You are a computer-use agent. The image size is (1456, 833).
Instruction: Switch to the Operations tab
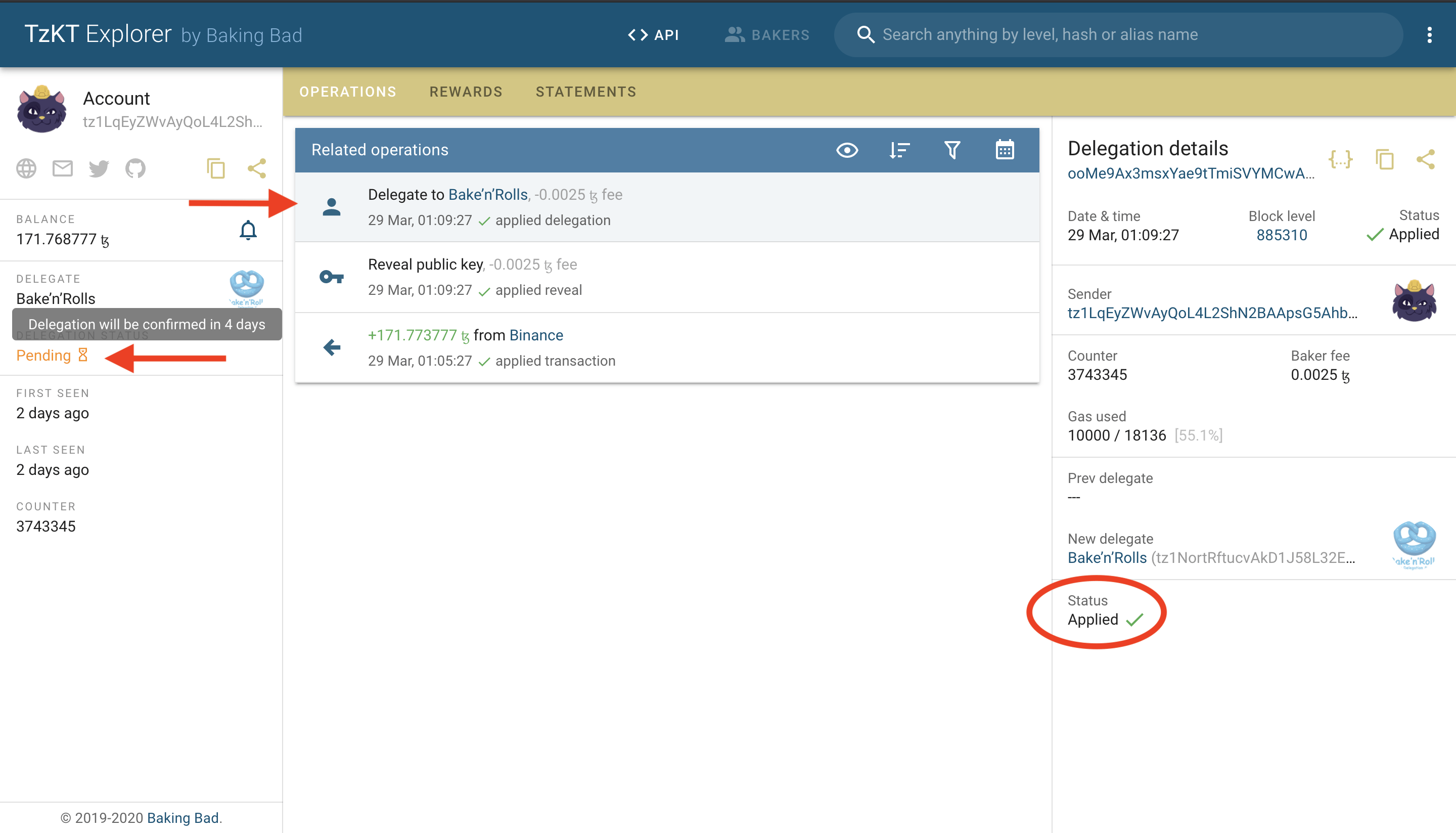(348, 92)
